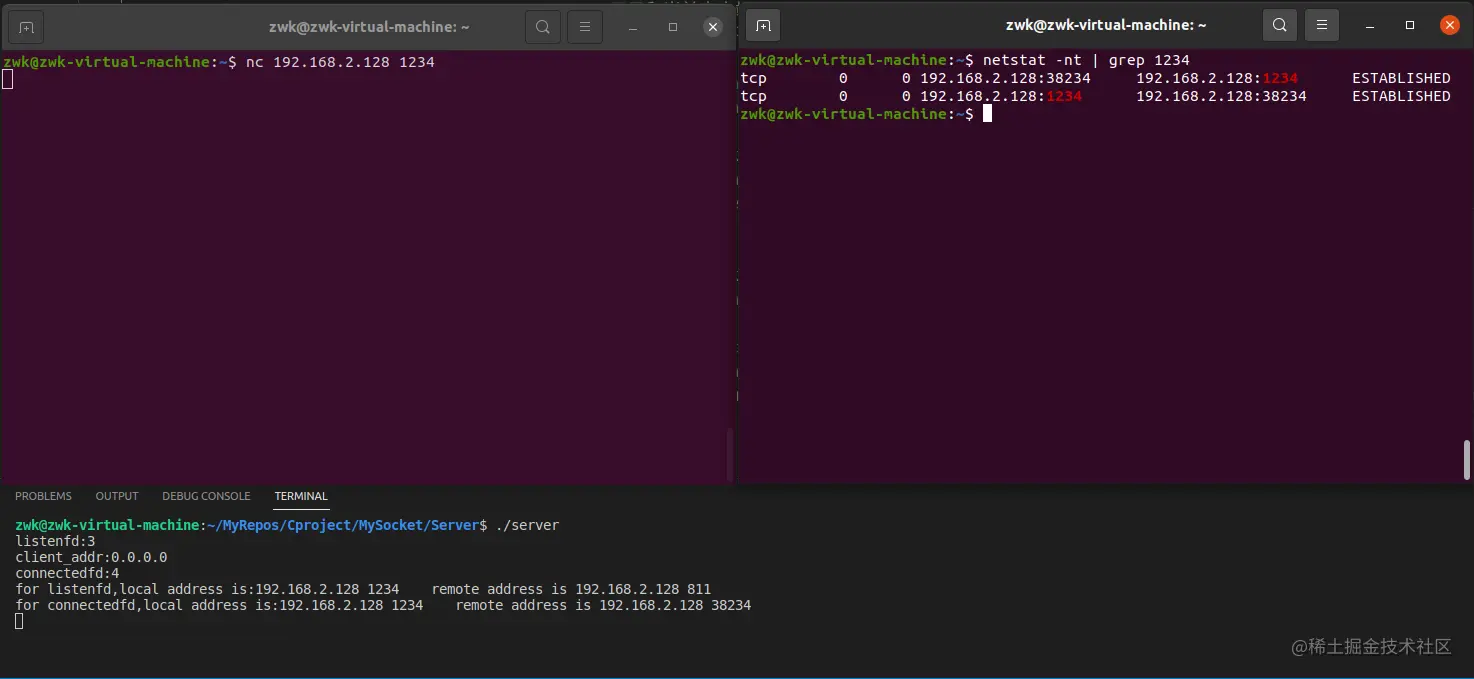Open hamburger menu in left terminal window
This screenshot has width=1474, height=679.
[x=585, y=27]
